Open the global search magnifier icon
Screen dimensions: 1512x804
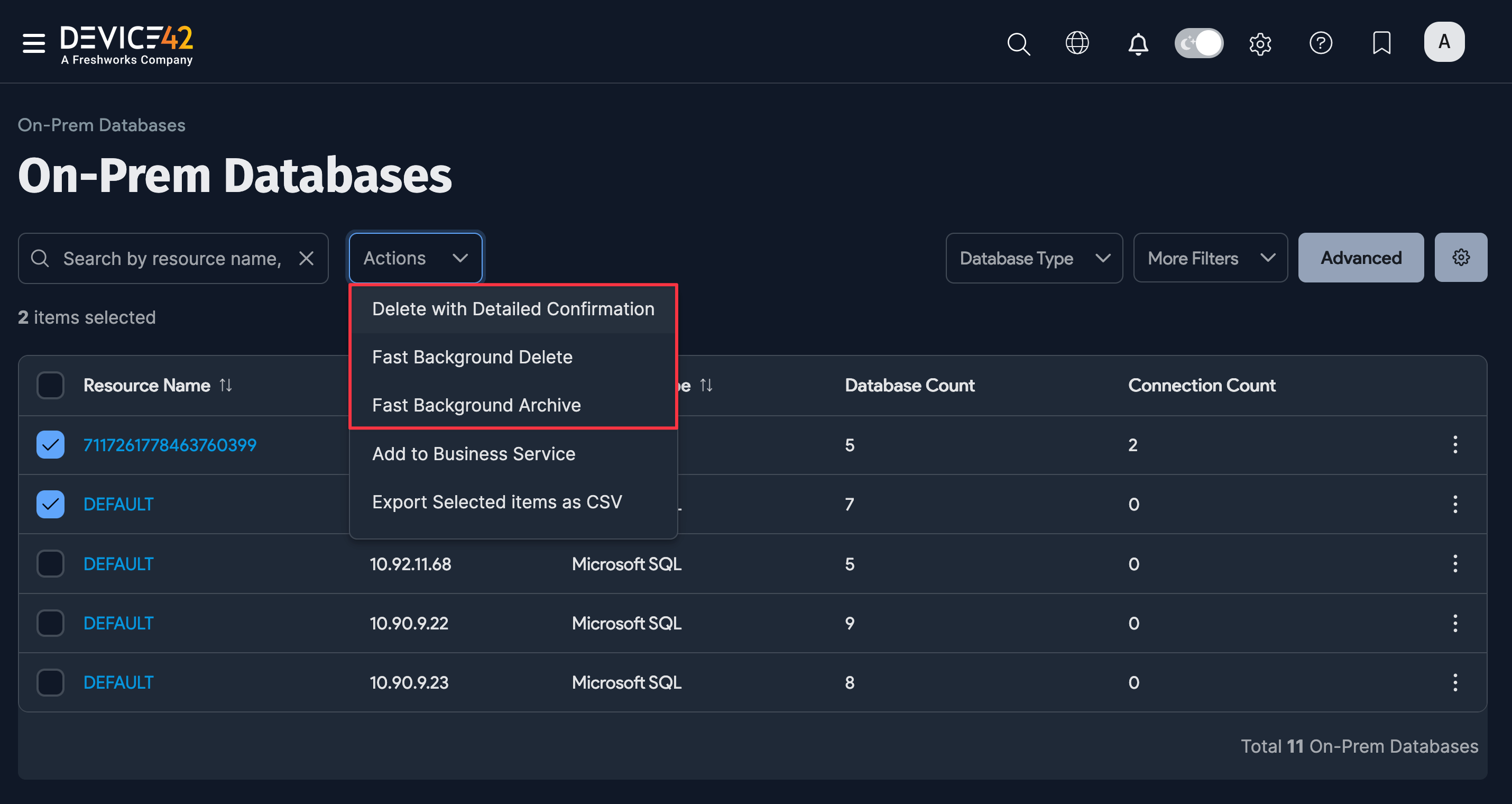point(1018,43)
